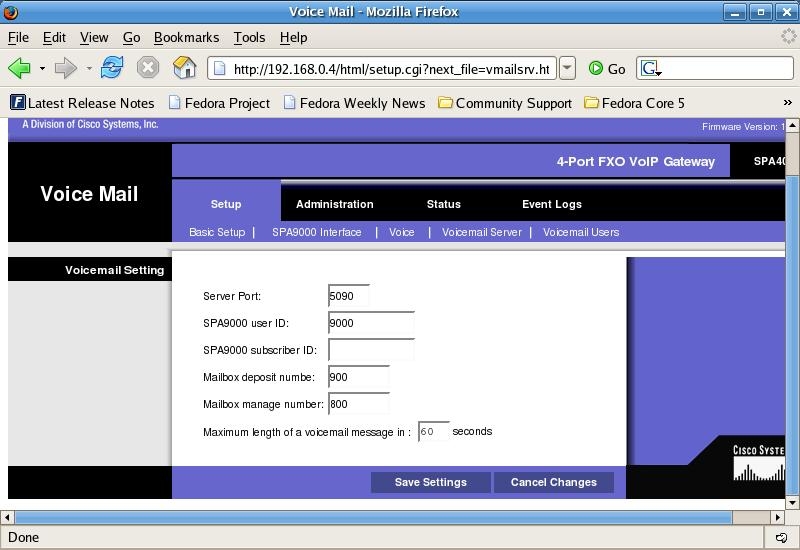Click the Forward arrow navigation icon
Screen dimensions: 800x550
click(x=66, y=68)
